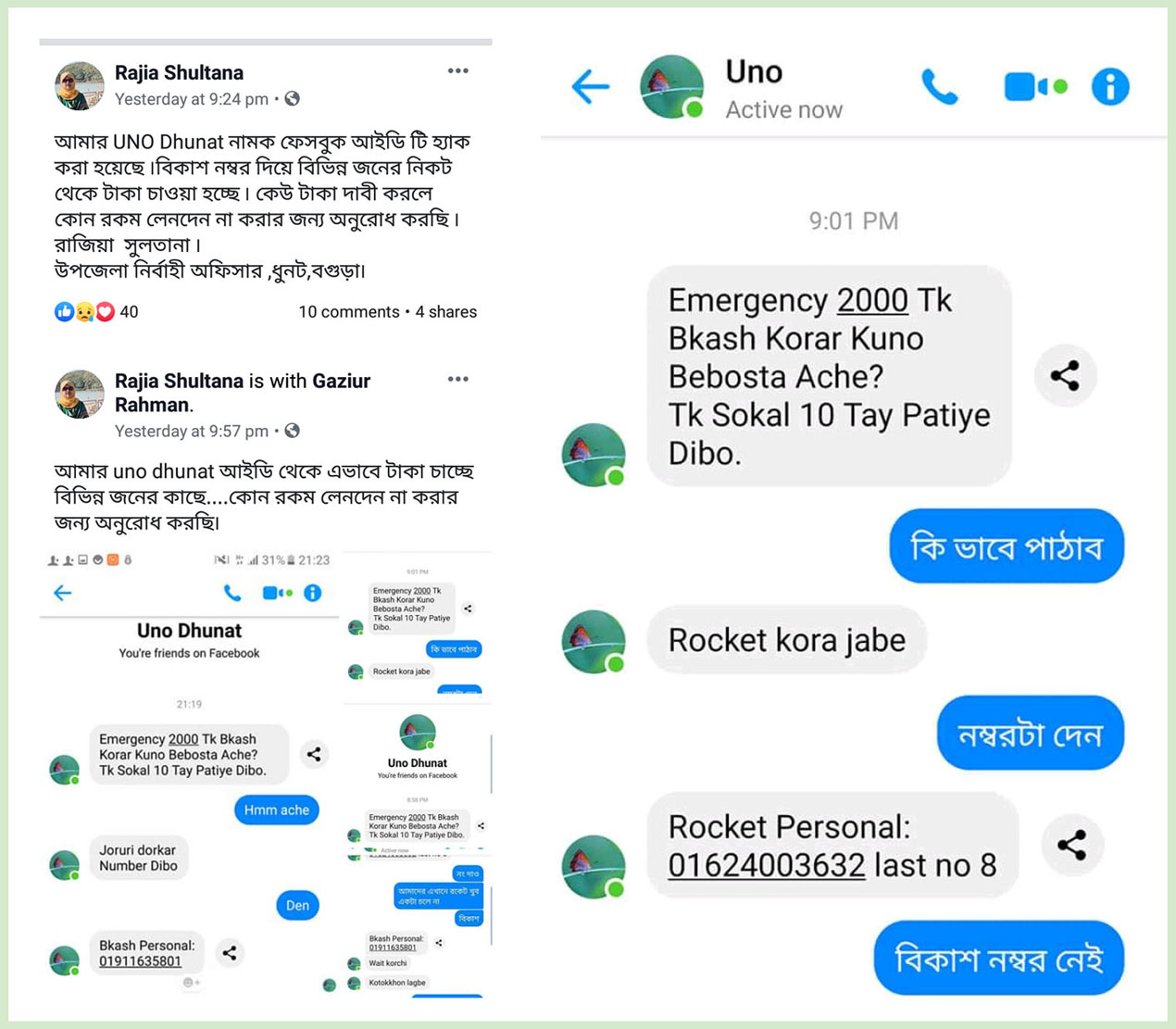Open Rajia Shultana name on 9:24 pm post
The image size is (1176, 1029).
coord(179,73)
